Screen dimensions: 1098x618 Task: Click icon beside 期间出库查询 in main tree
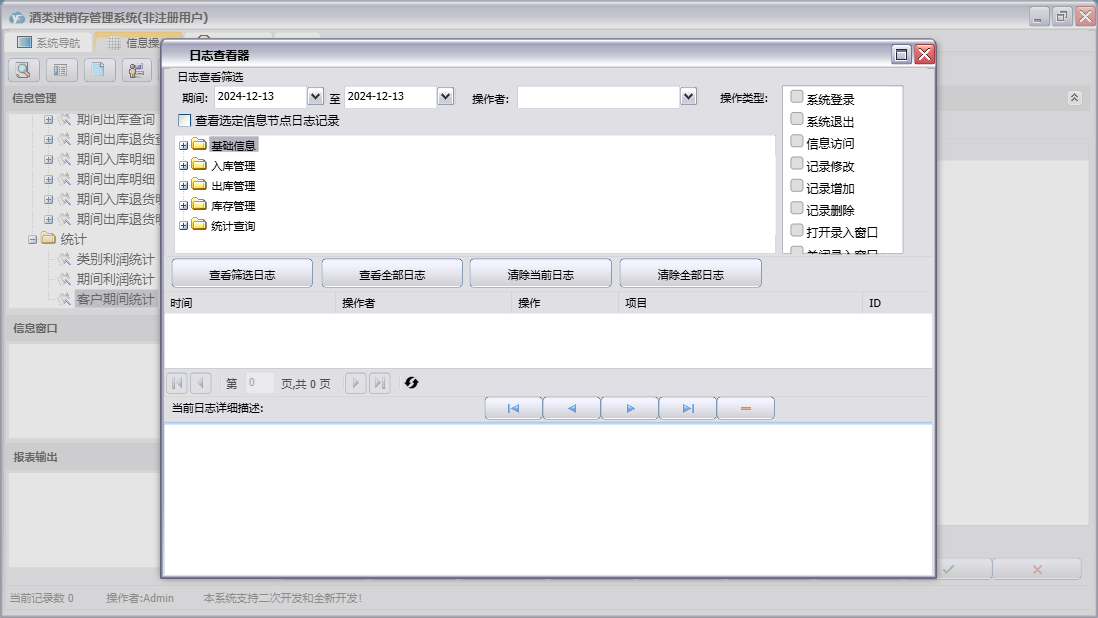64,120
